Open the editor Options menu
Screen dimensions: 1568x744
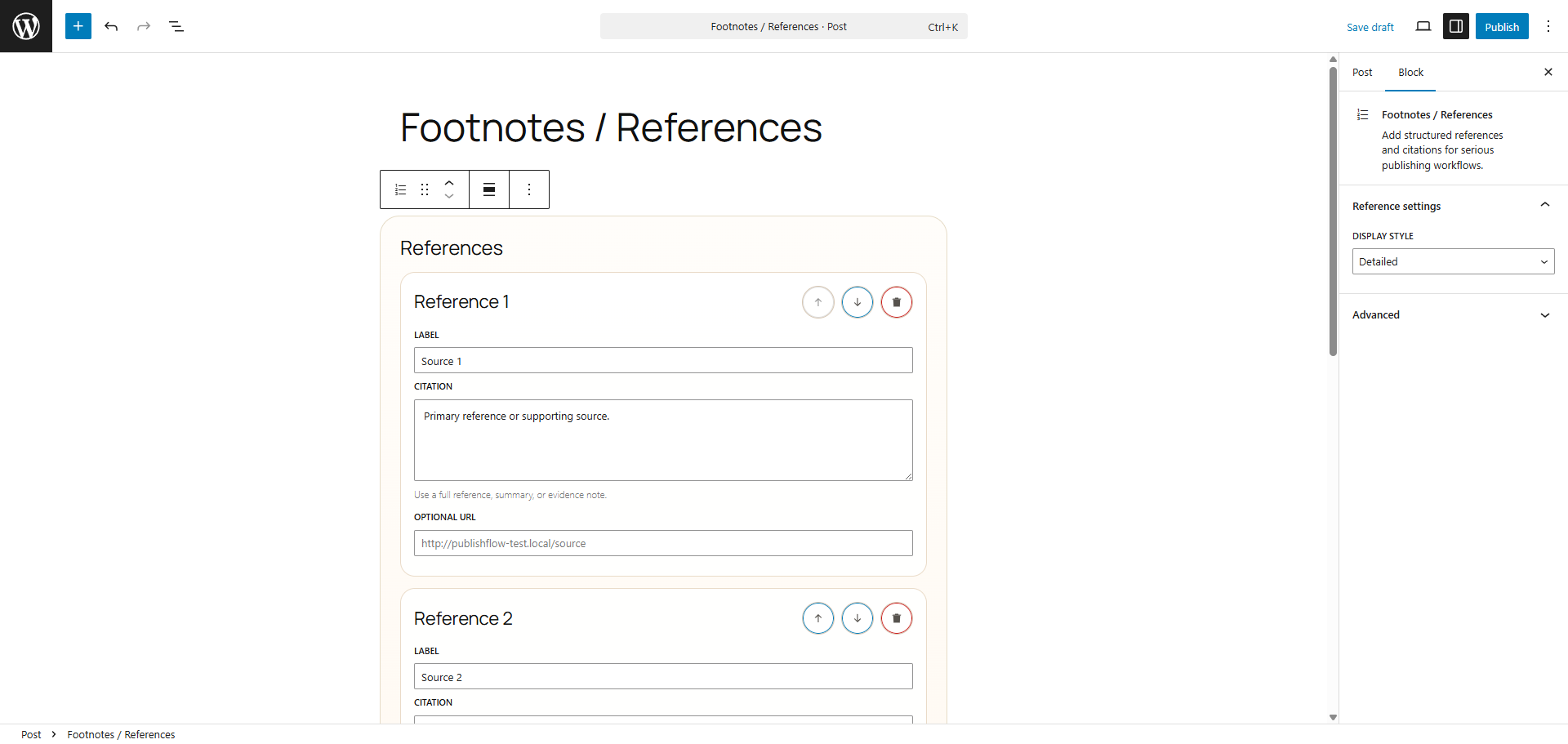coord(1548,26)
